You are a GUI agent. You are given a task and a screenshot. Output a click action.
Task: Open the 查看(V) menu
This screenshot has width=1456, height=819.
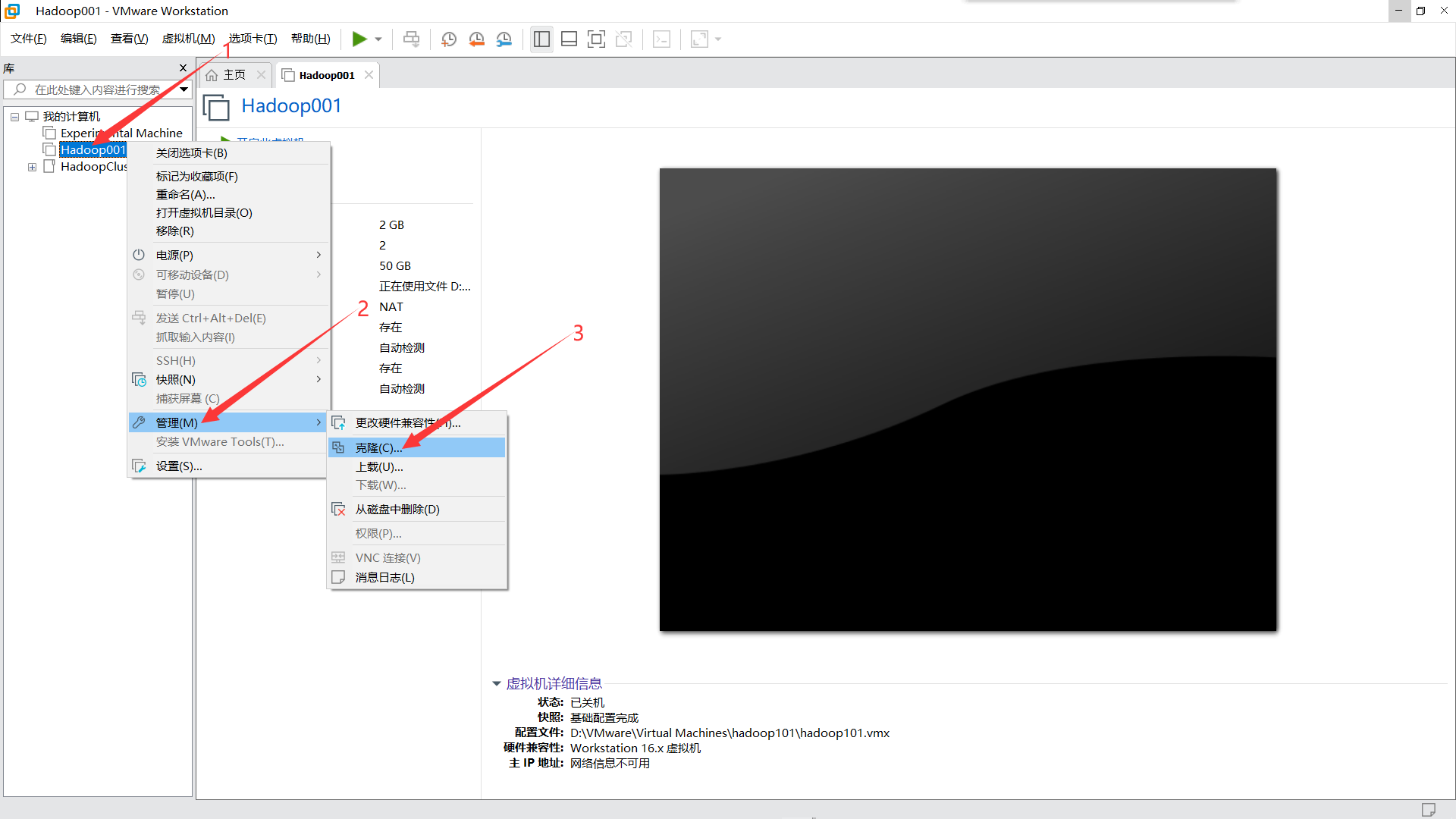pyautogui.click(x=130, y=39)
